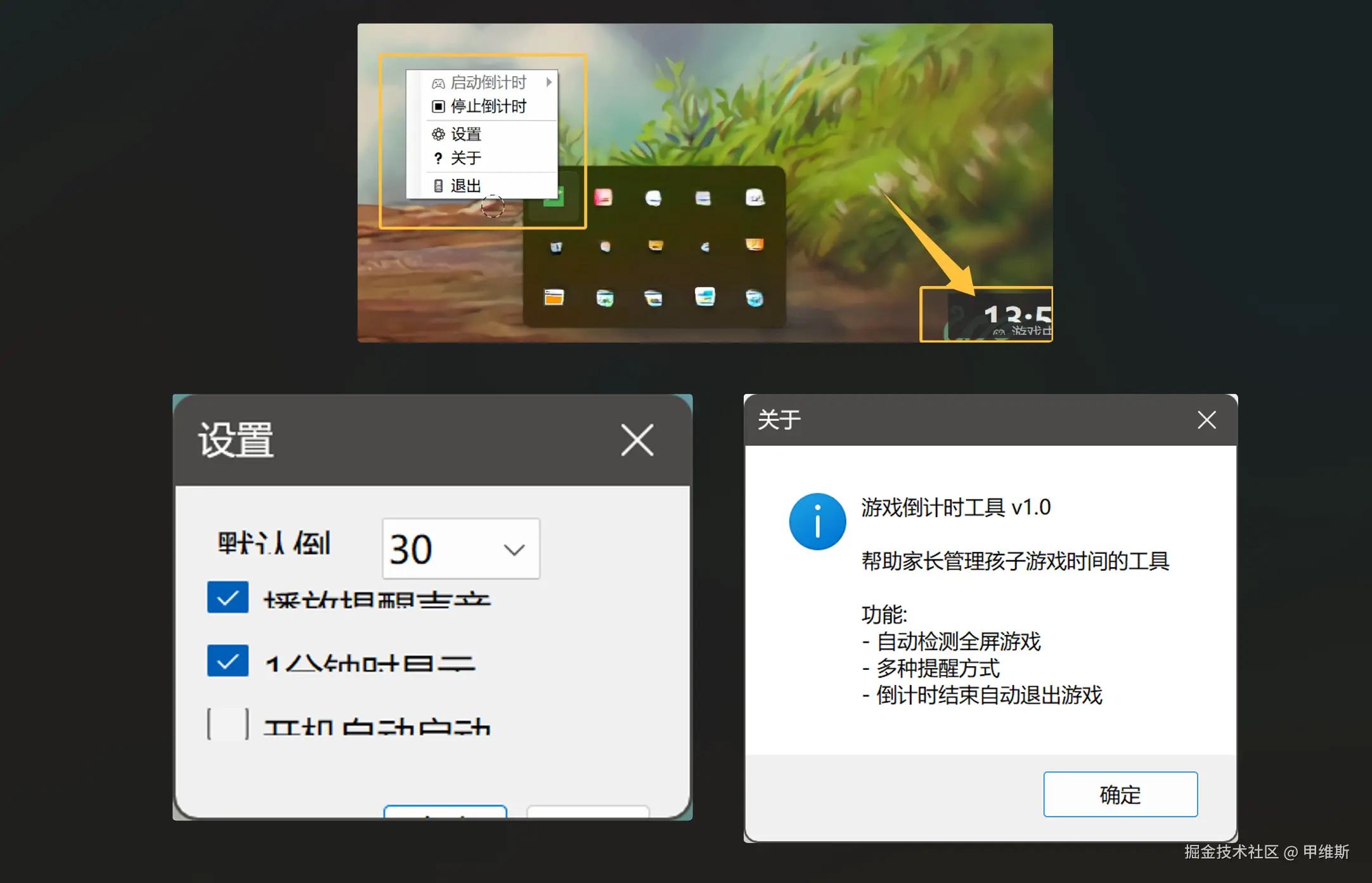This screenshot has width=1372, height=883.
Task: Click the gear icon beside 设置 menu entry
Action: pos(437,134)
